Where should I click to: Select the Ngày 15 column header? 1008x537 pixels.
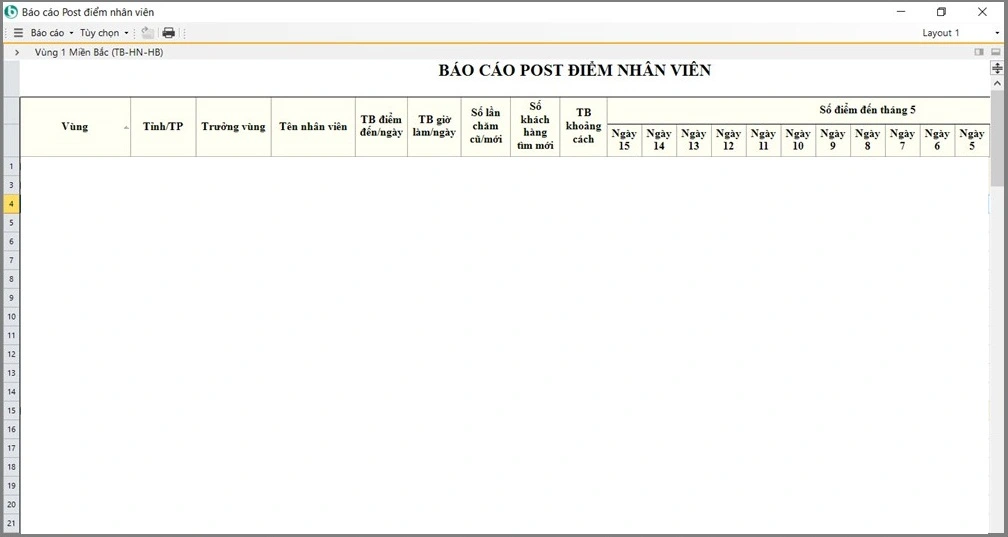coord(624,140)
